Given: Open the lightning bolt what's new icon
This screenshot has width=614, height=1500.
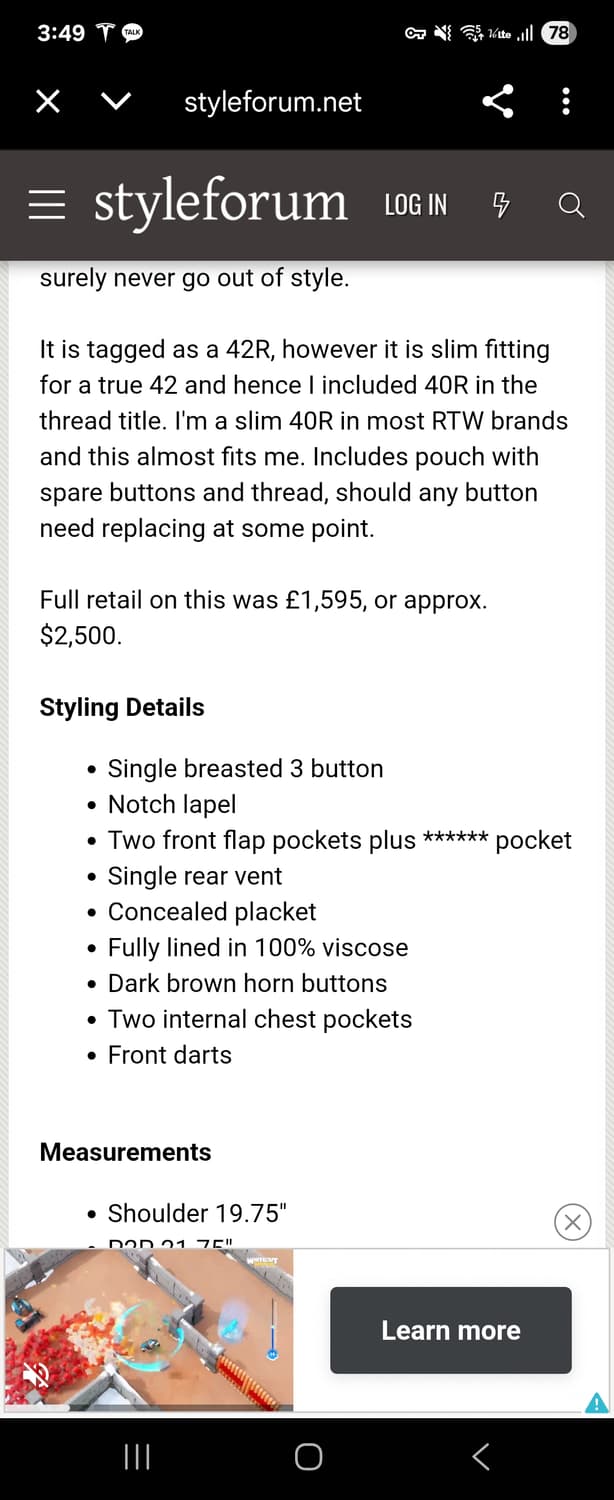Looking at the screenshot, I should tap(502, 205).
